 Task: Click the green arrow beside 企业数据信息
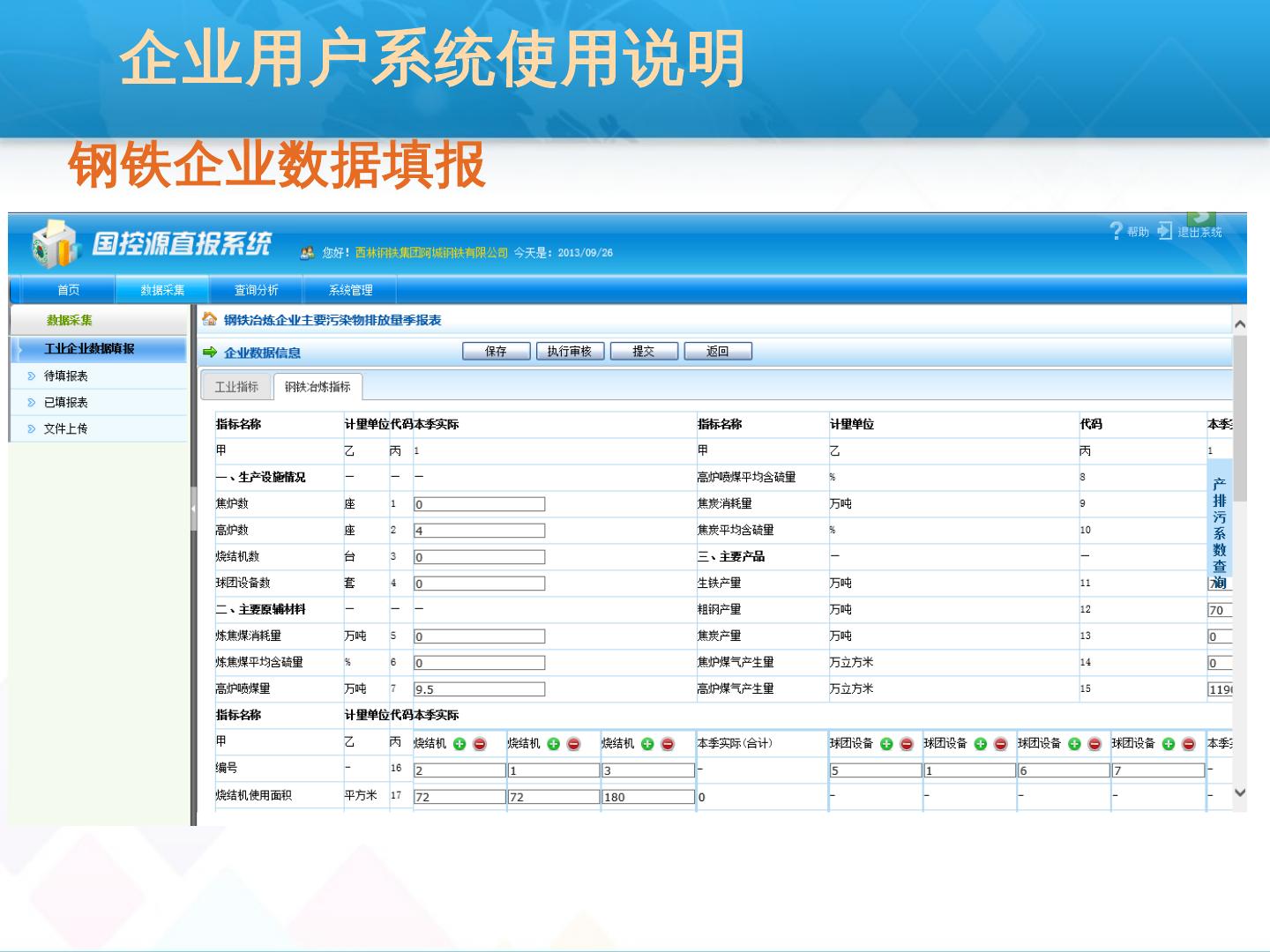pos(210,352)
